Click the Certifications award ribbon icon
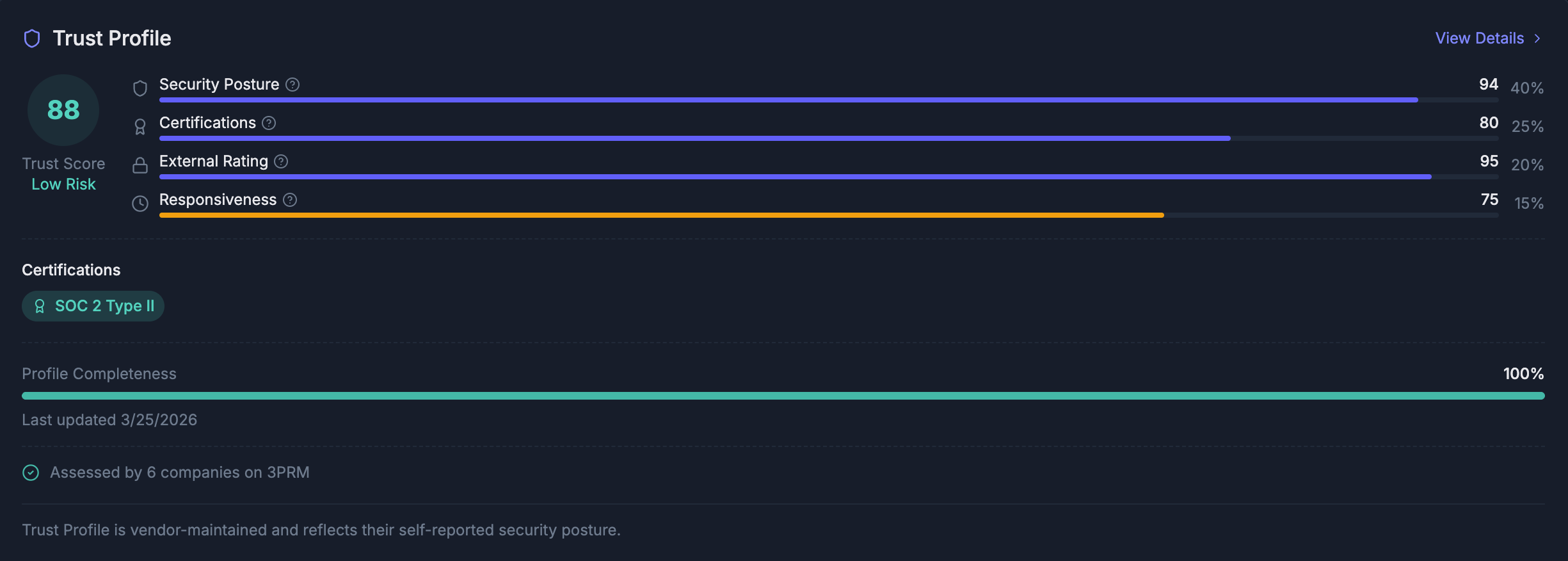 [140, 127]
